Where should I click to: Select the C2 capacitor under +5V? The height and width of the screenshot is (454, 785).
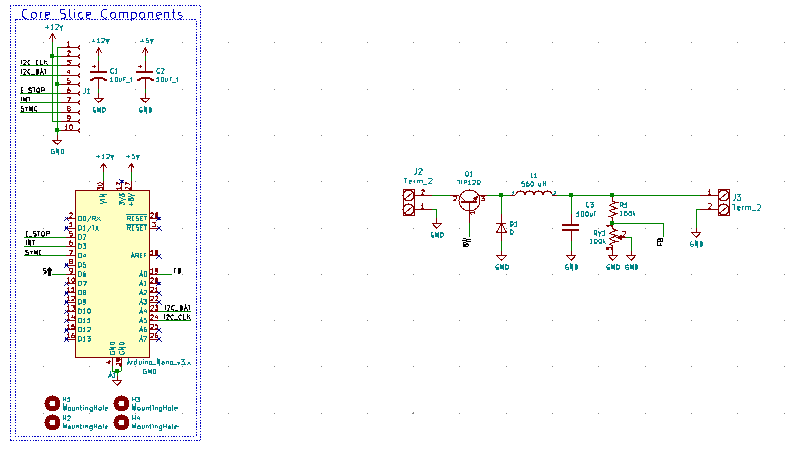coord(145,78)
